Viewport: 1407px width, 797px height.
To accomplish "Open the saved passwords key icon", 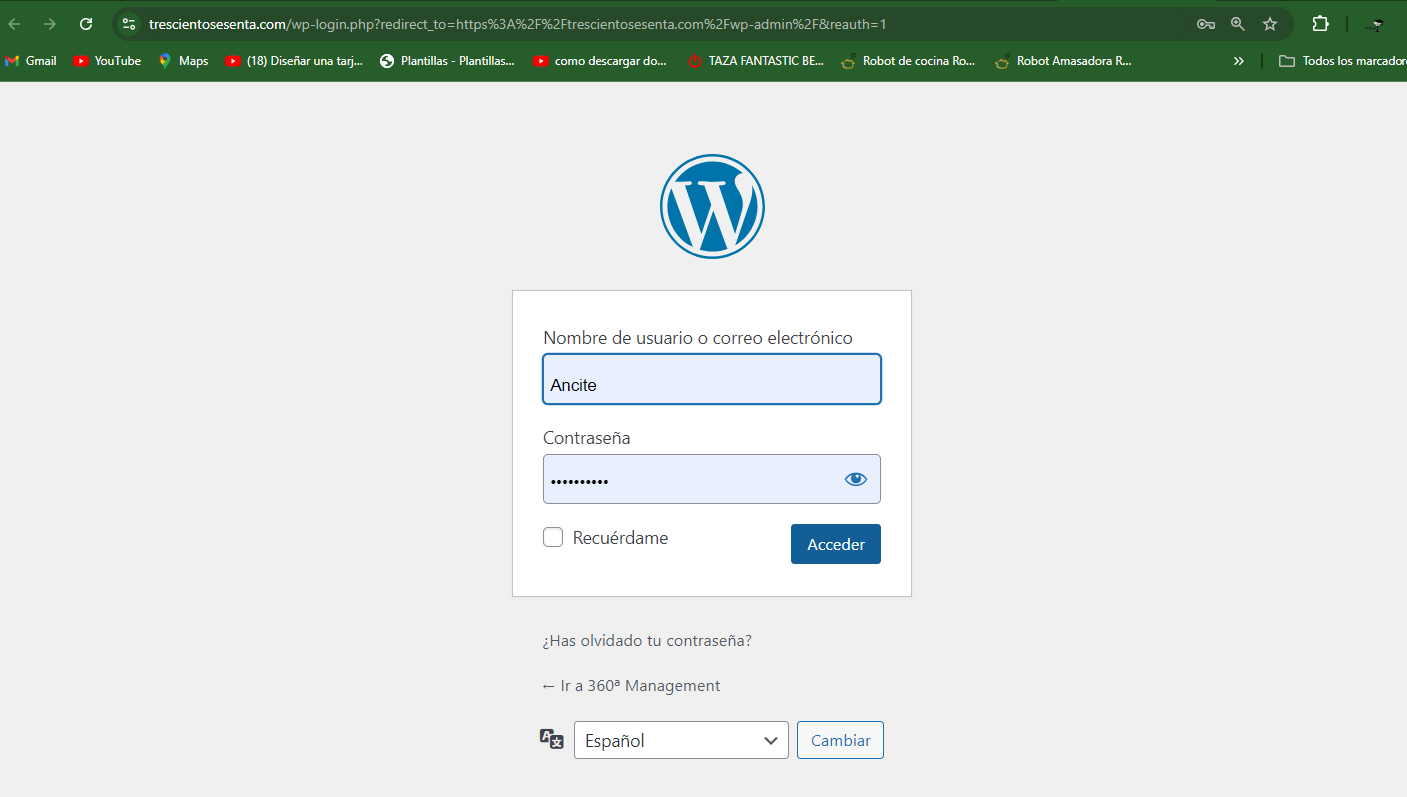I will pos(1206,24).
